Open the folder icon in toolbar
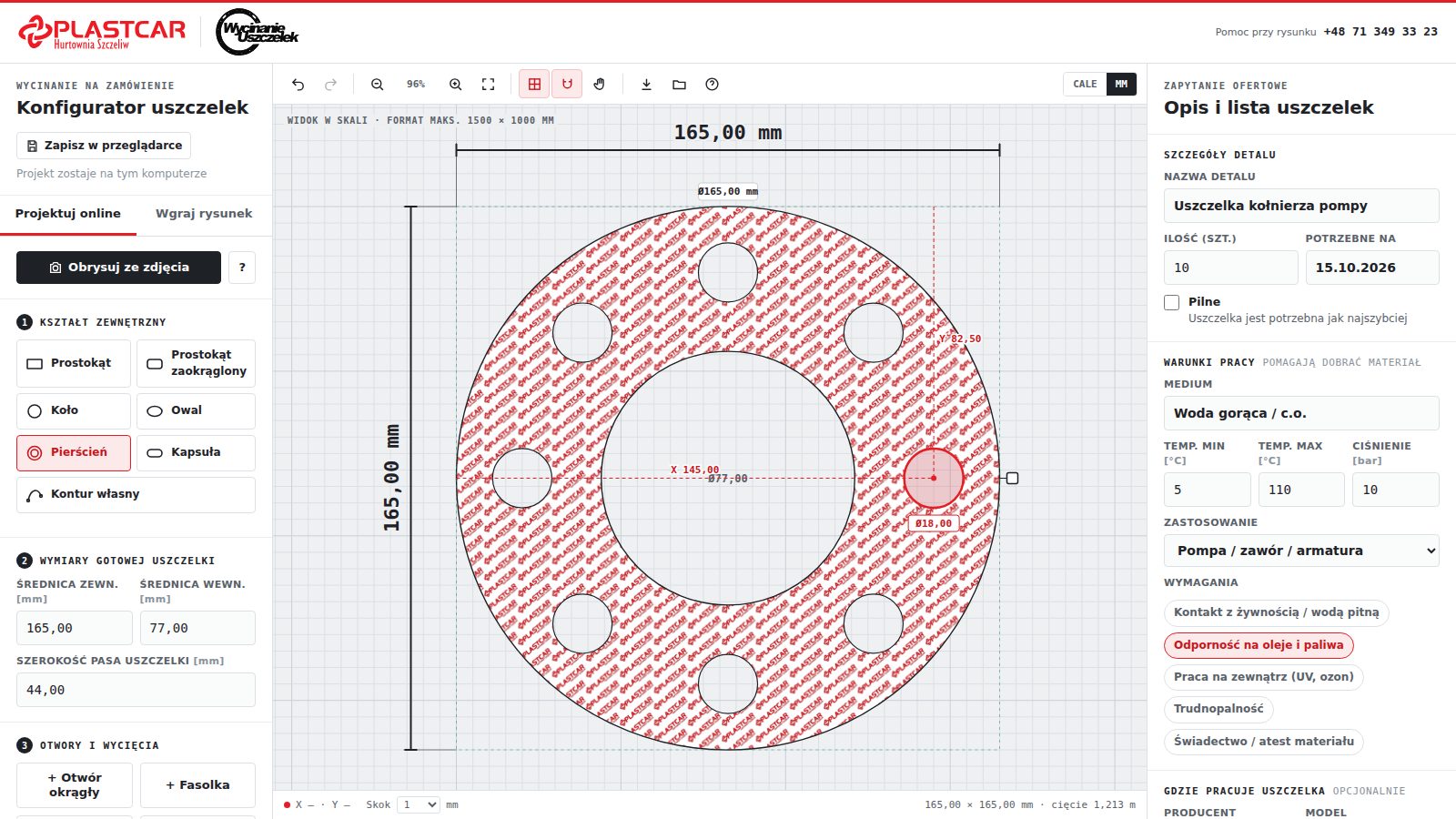Screen dimensions: 1456x819 679,85
